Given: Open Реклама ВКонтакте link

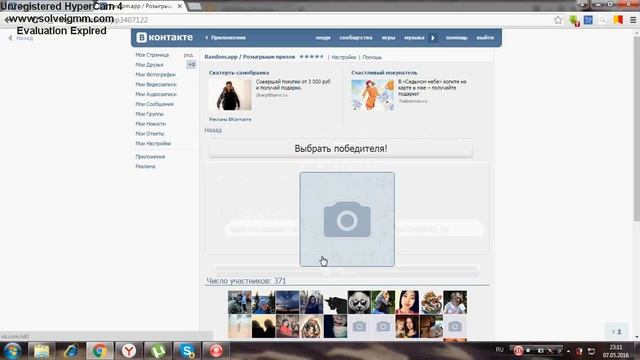Looking at the screenshot, I should [x=230, y=120].
